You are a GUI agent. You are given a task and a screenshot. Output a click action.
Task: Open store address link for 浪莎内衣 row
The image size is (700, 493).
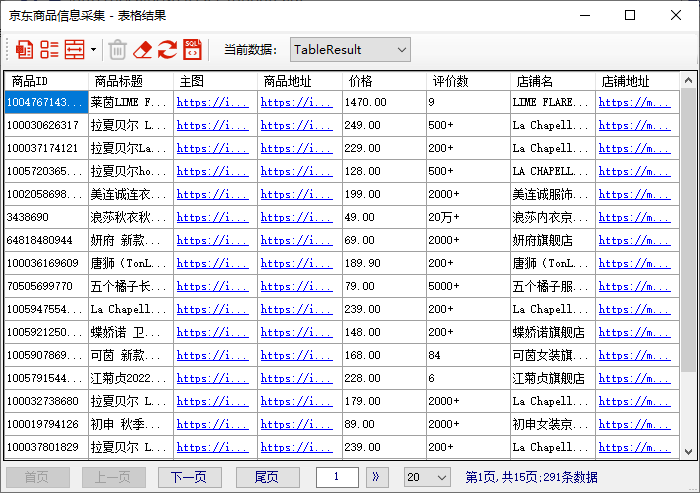(x=634, y=217)
